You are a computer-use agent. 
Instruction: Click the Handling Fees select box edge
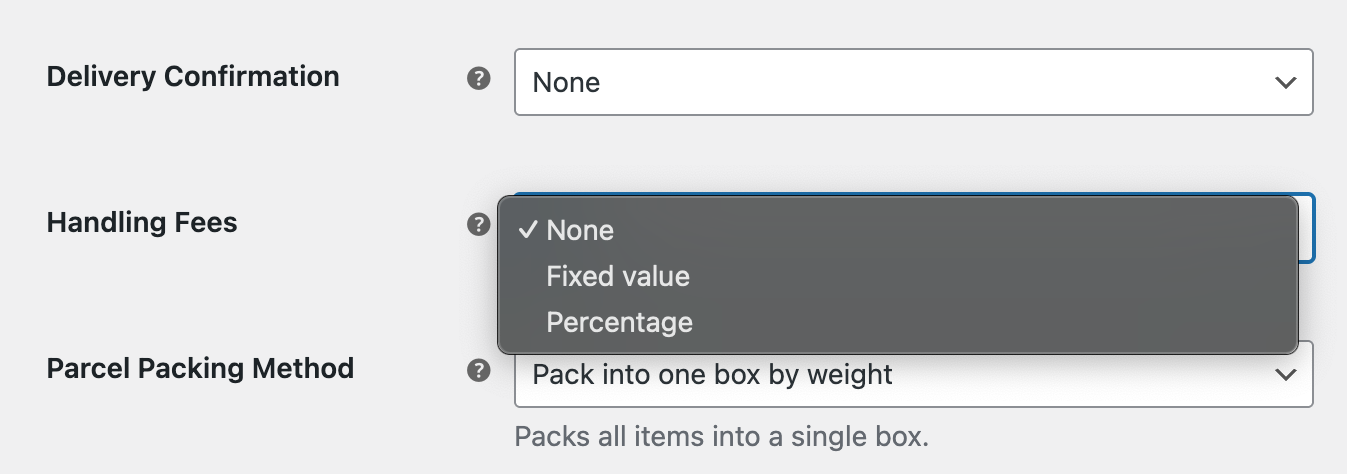pyautogui.click(x=1307, y=228)
